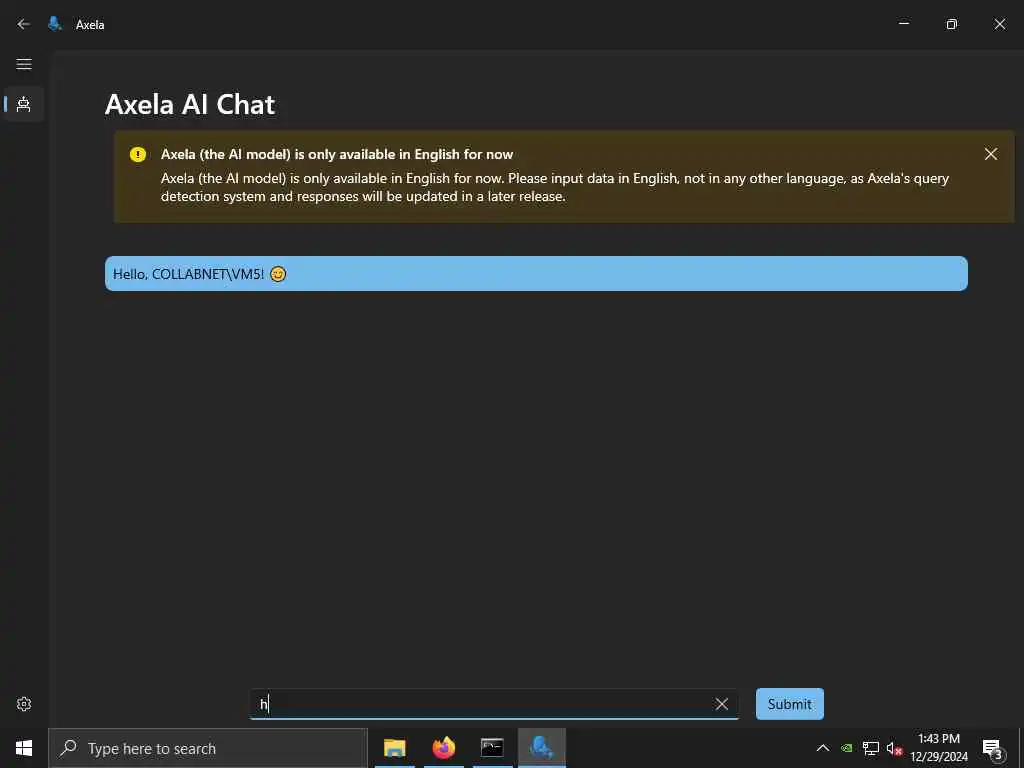Dismiss the English-only warning banner

(991, 153)
